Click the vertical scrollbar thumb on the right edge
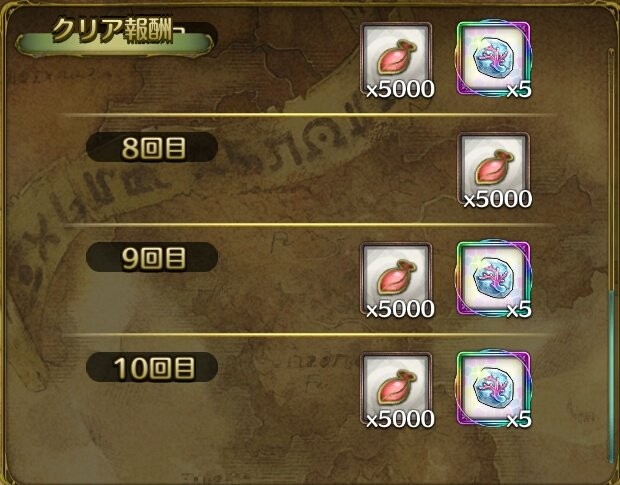The image size is (620, 485). point(611,376)
